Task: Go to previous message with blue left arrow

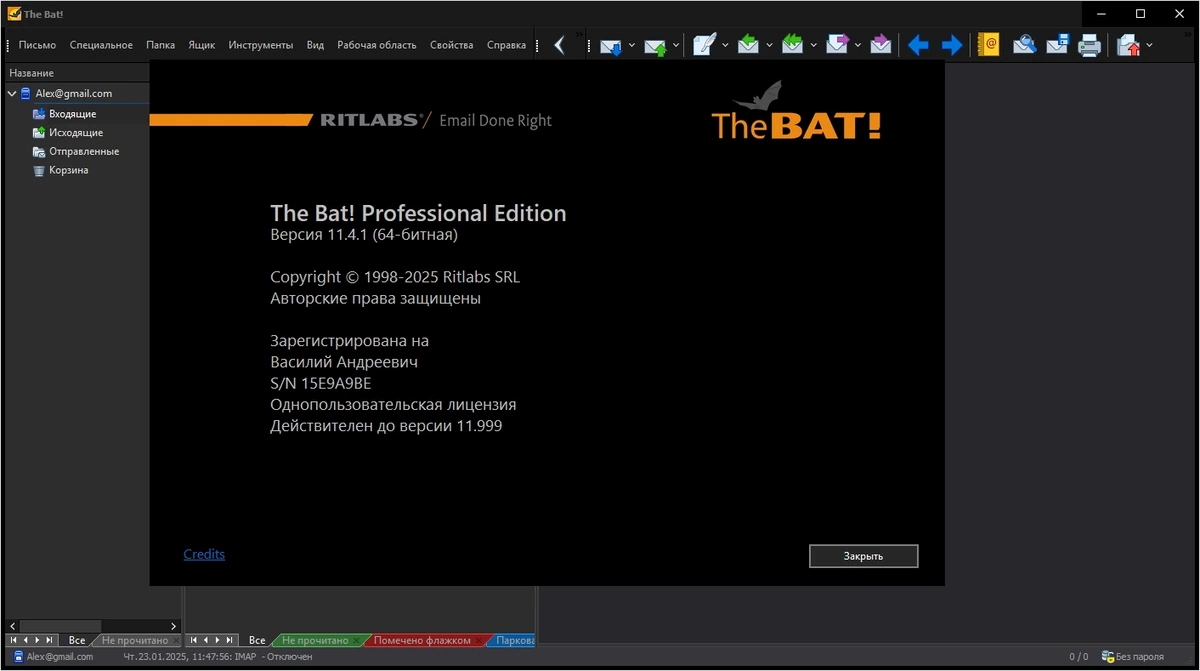Action: click(918, 45)
